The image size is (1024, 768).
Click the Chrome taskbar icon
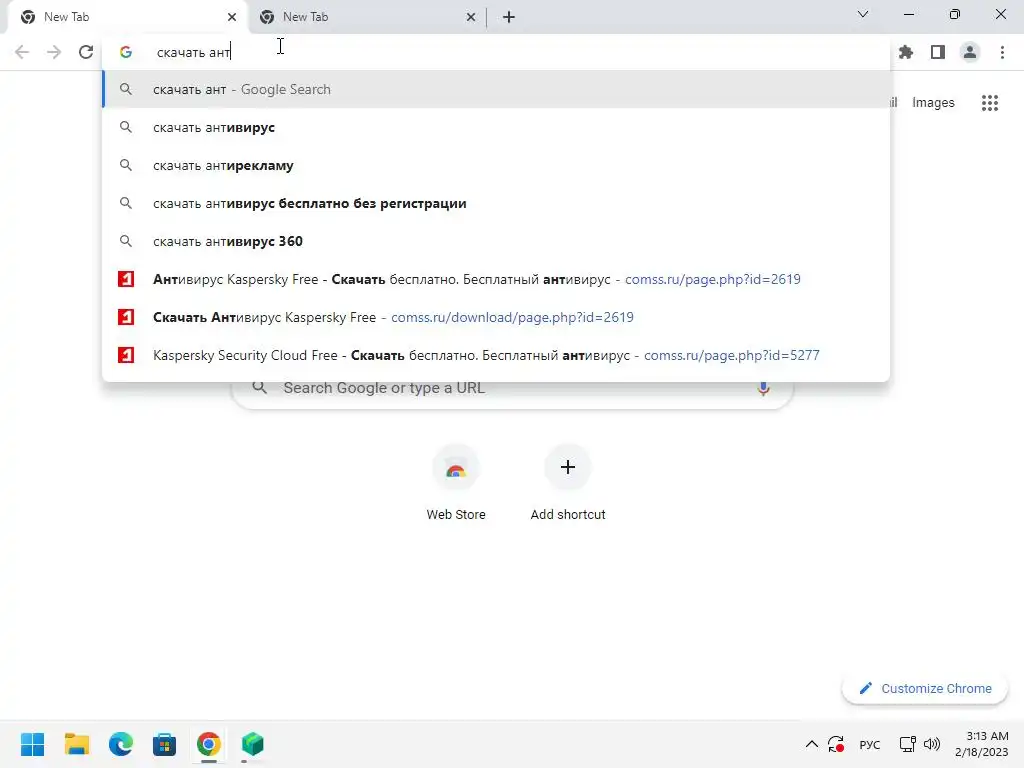coord(208,744)
